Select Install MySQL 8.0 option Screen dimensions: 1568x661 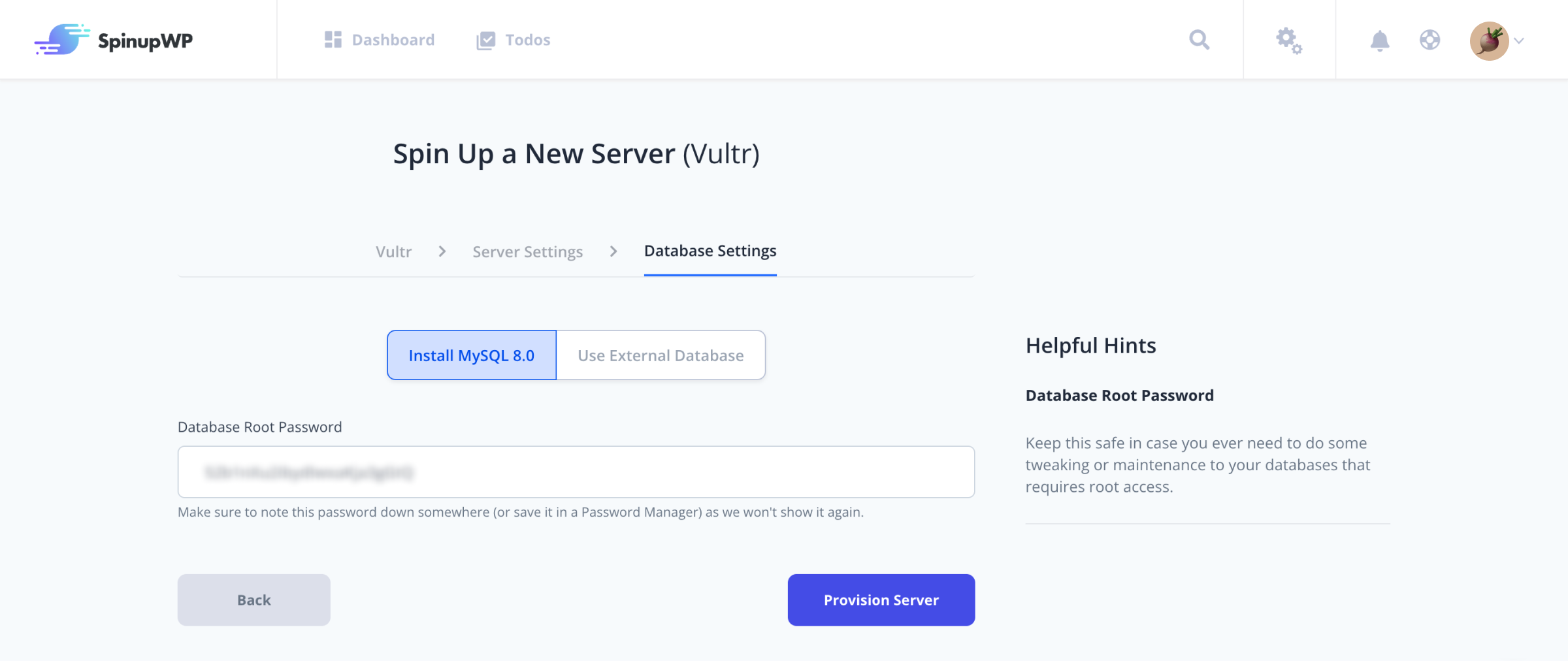(472, 355)
